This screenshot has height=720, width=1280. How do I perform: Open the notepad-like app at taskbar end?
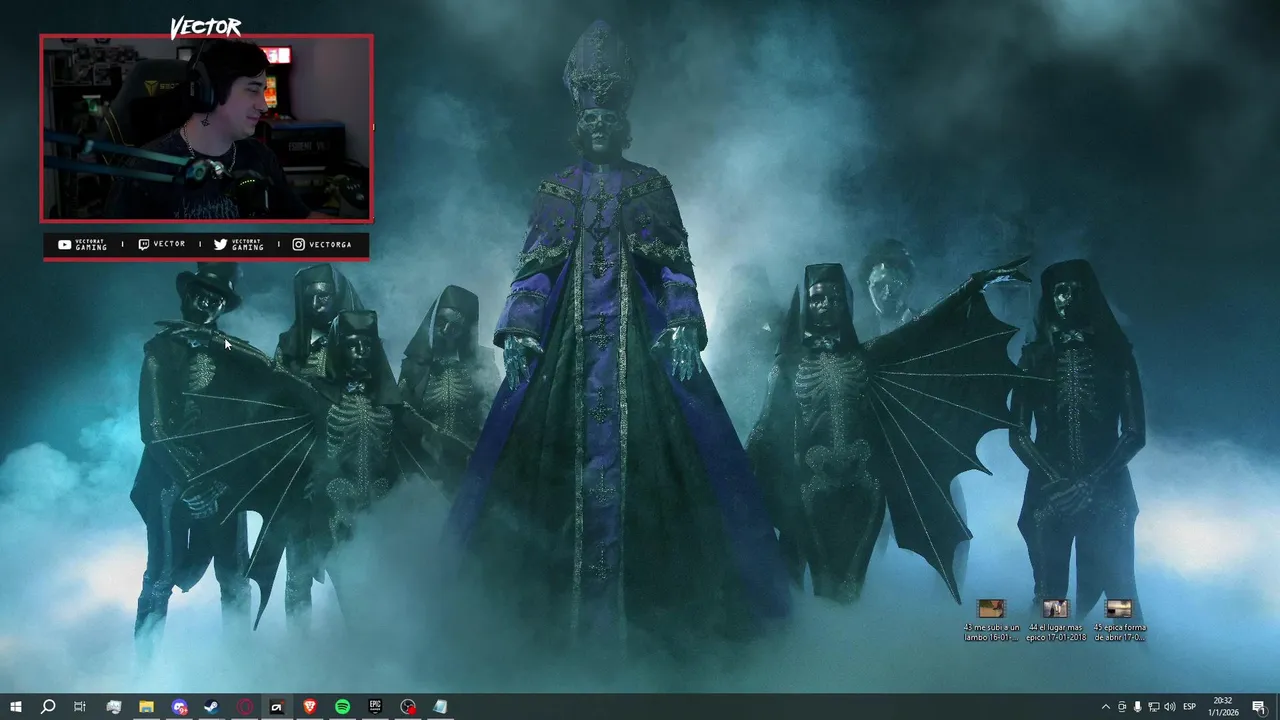pos(440,707)
